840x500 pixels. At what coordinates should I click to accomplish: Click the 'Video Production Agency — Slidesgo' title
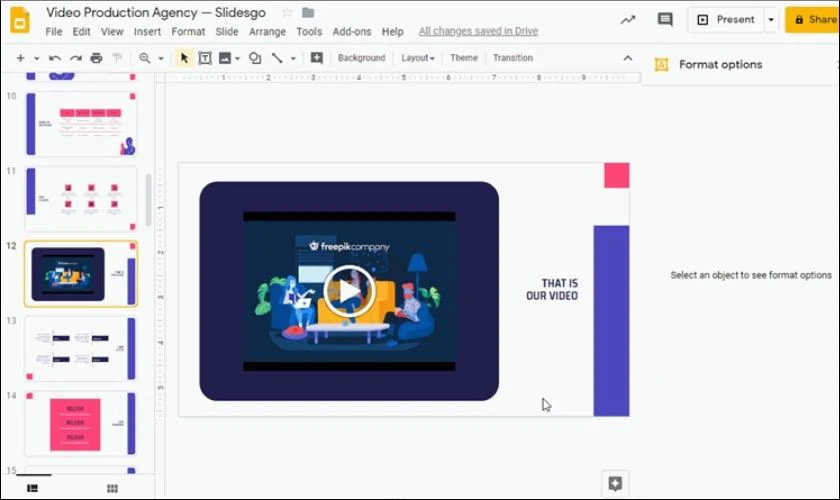click(x=156, y=12)
